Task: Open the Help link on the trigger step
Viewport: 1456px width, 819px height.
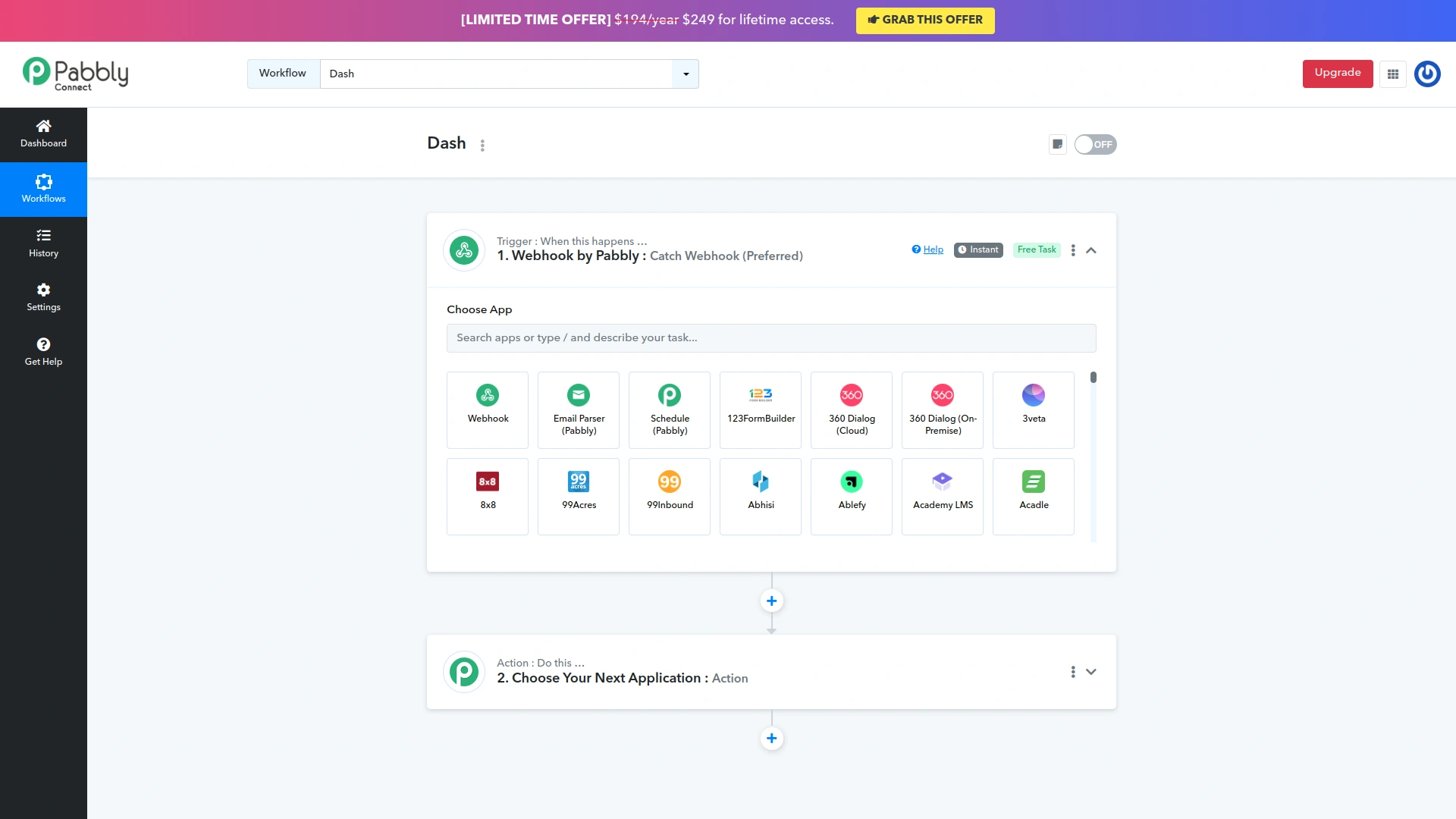Action: pyautogui.click(x=927, y=249)
